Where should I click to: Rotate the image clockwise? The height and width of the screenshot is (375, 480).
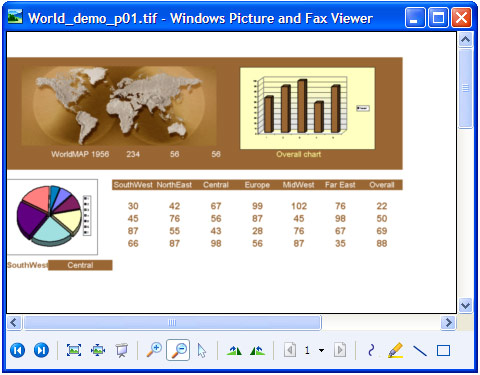point(234,351)
